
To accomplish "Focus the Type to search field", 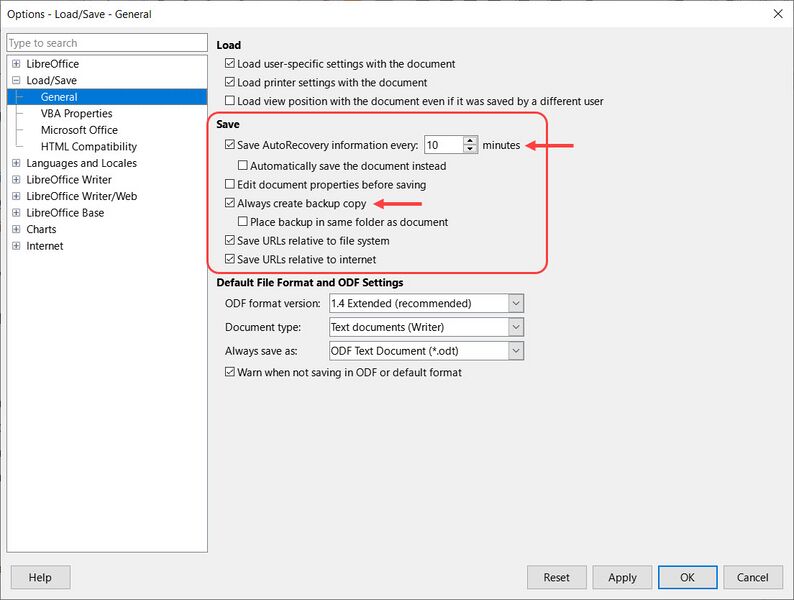I will 107,43.
